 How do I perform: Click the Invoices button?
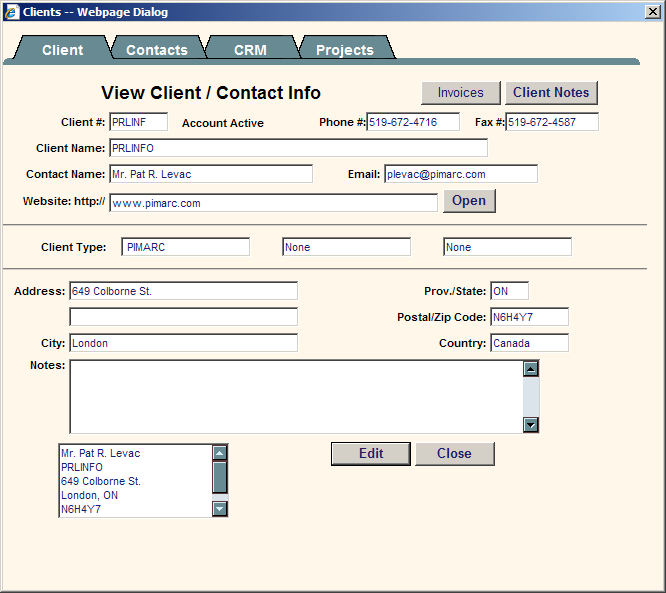pyautogui.click(x=461, y=93)
